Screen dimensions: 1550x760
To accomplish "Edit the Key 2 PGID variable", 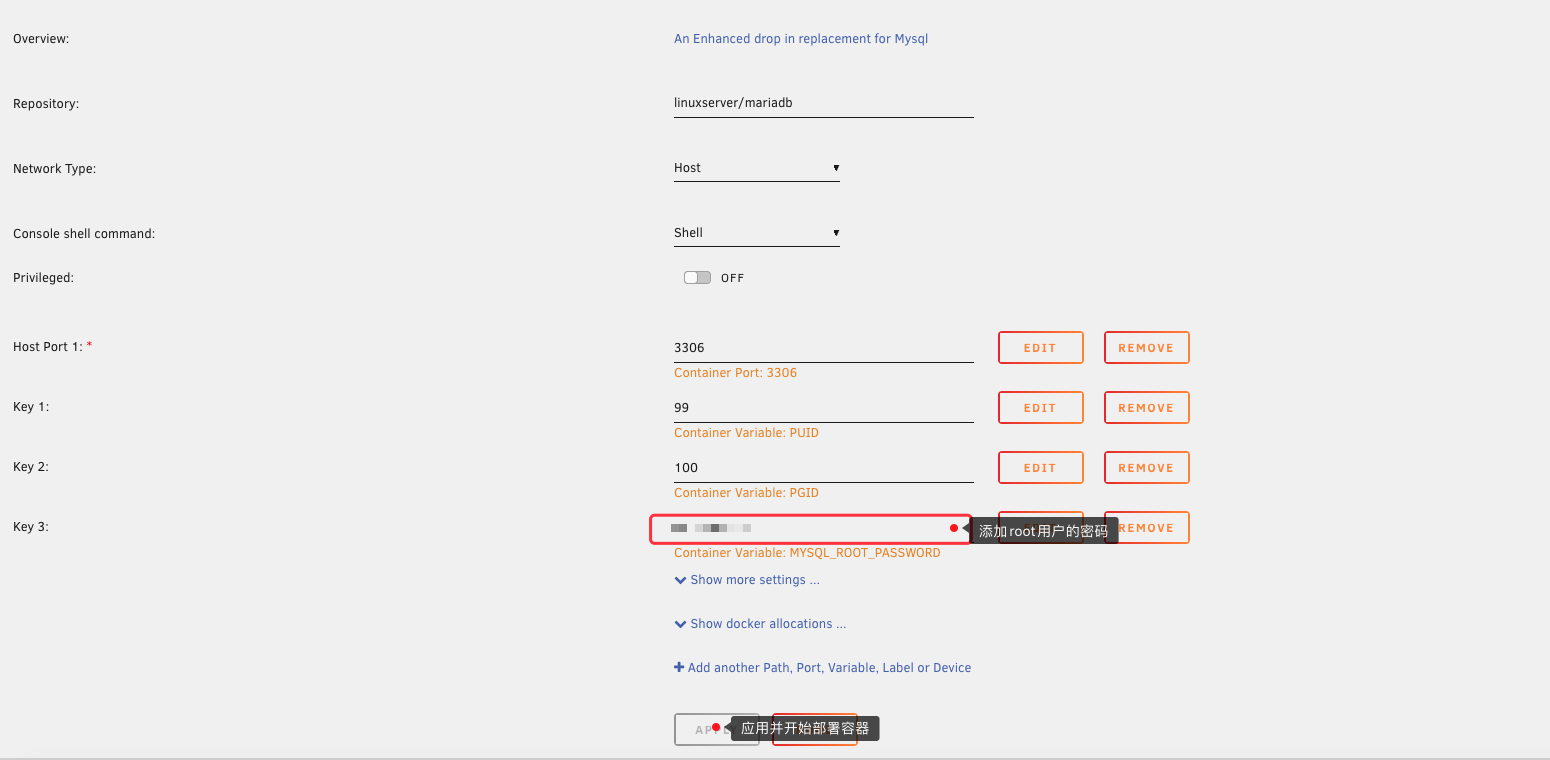I will click(x=1041, y=468).
